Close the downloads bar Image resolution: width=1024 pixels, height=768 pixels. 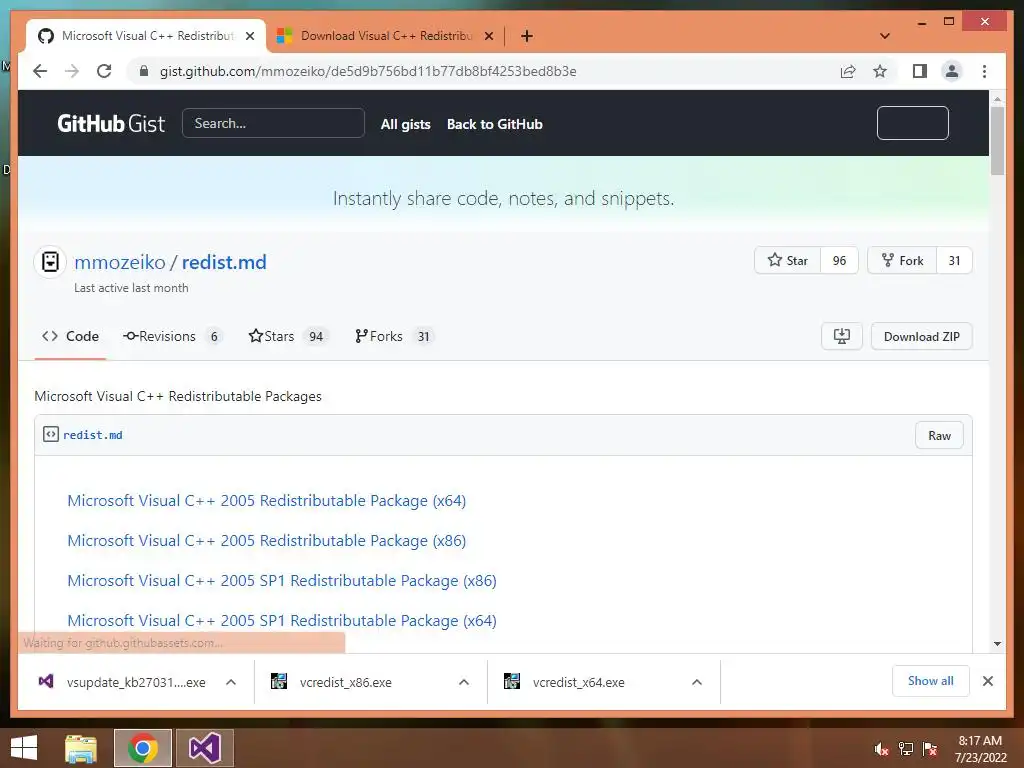[988, 681]
